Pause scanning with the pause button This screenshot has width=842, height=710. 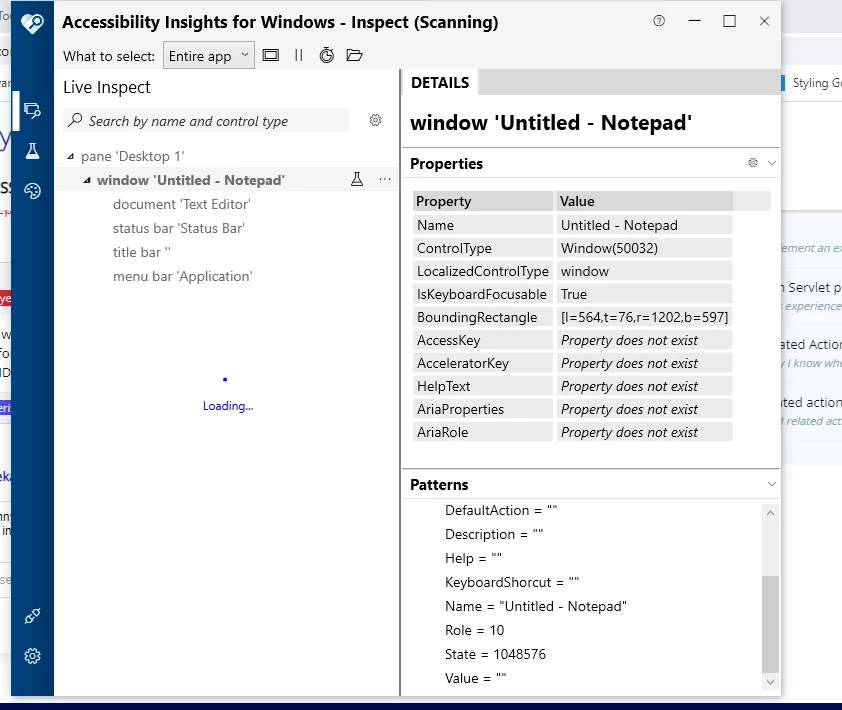point(299,55)
